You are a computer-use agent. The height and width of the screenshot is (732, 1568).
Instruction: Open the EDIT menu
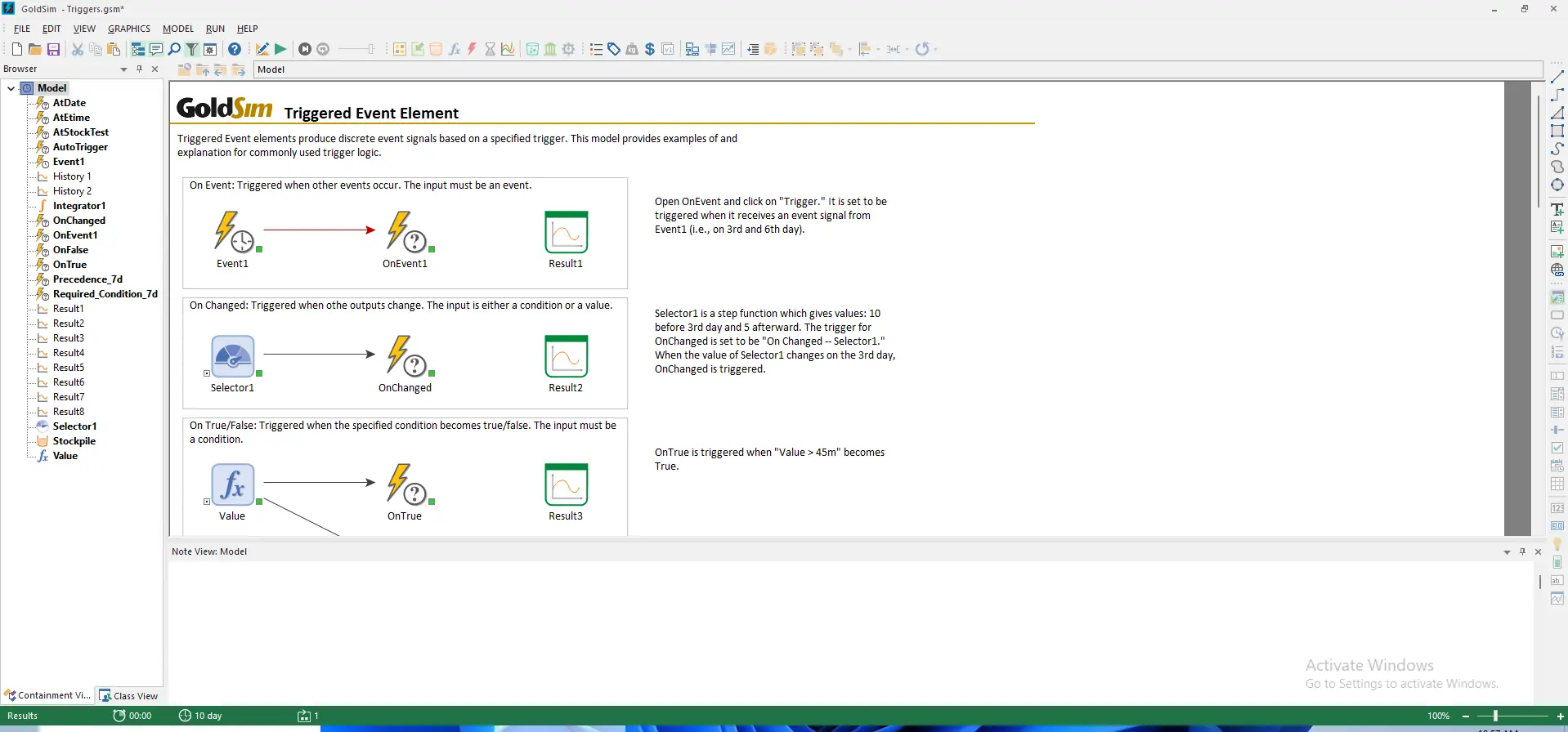pyautogui.click(x=52, y=29)
